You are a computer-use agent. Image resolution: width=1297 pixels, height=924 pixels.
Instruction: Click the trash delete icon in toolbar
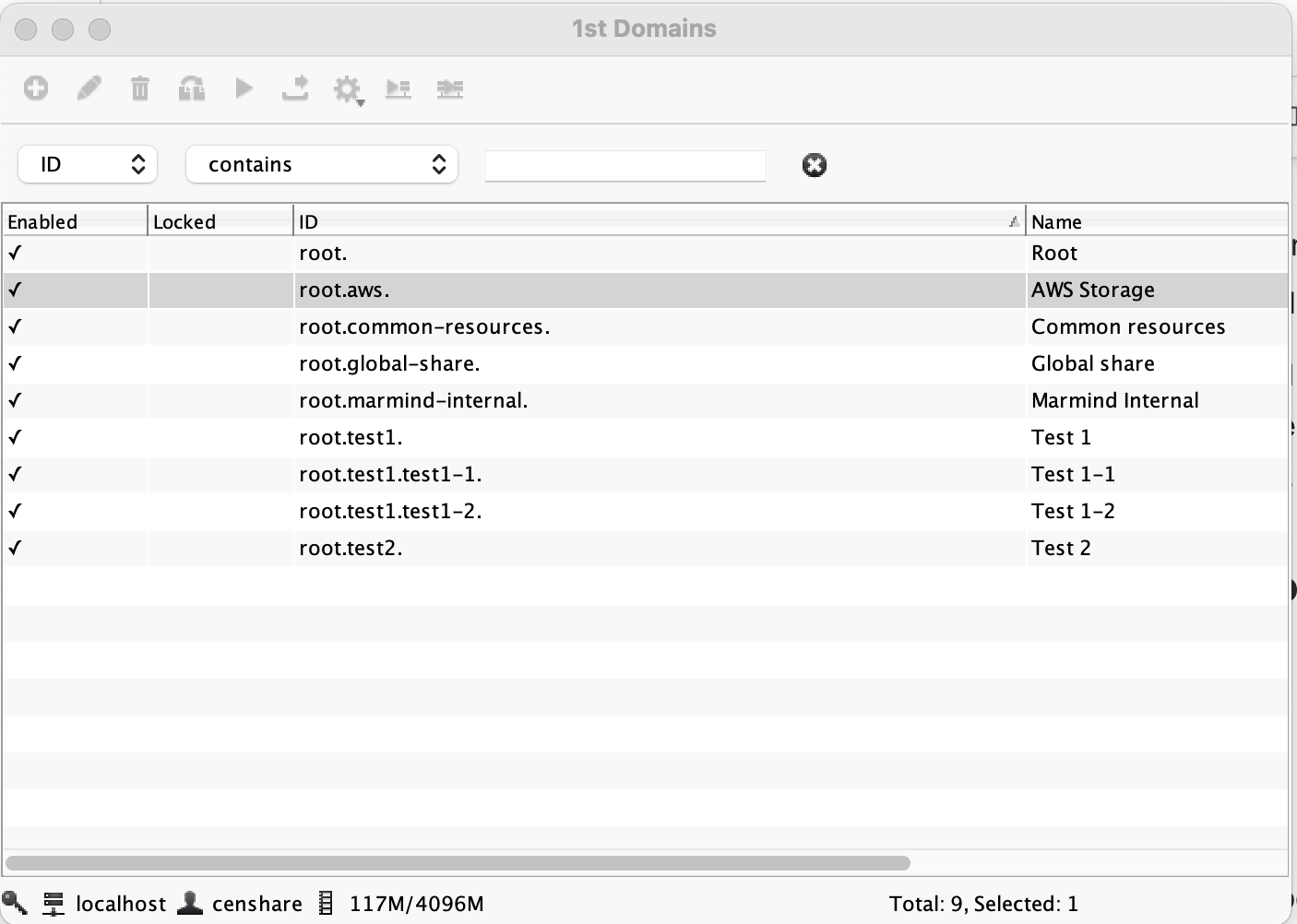coord(140,89)
